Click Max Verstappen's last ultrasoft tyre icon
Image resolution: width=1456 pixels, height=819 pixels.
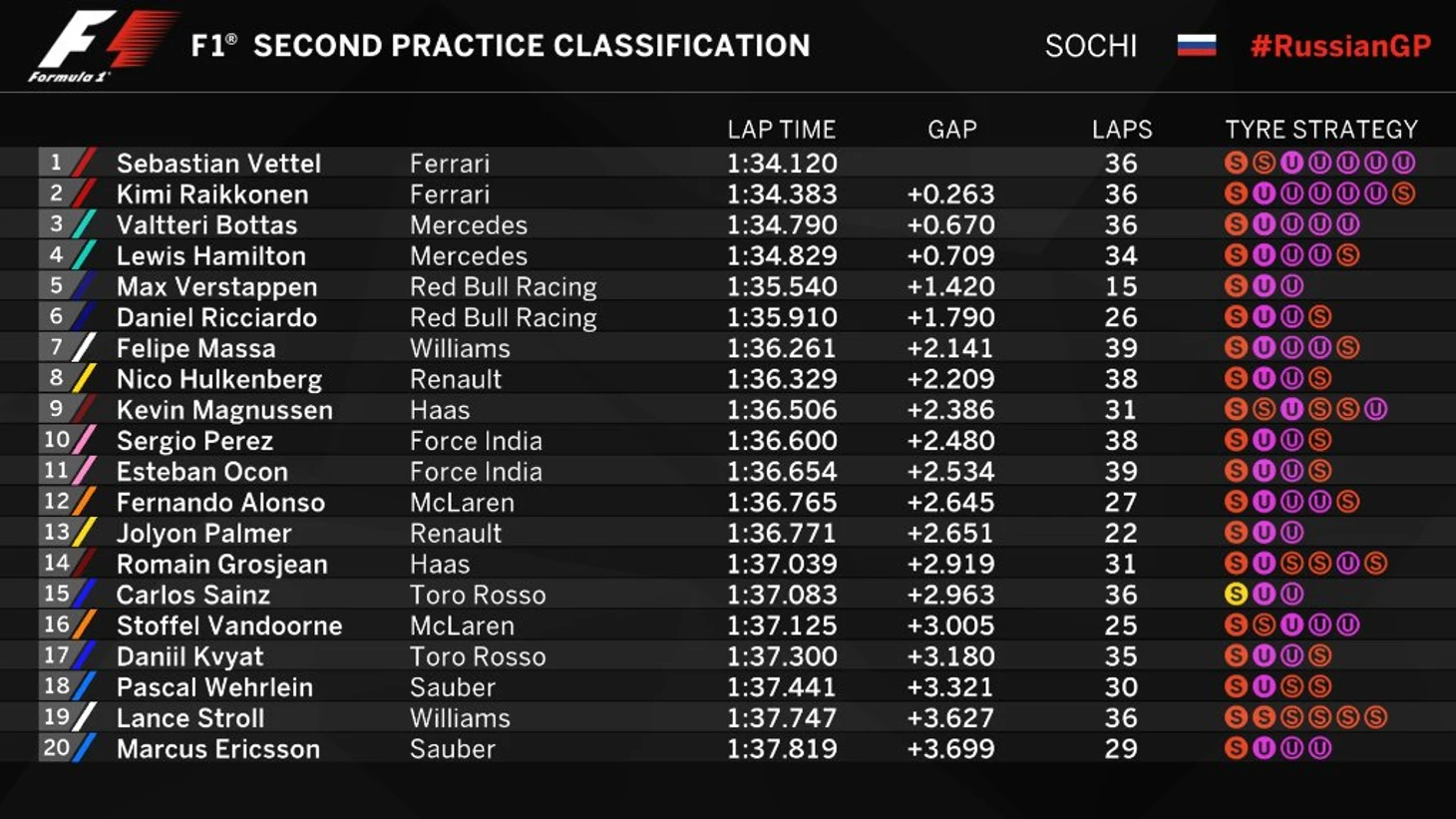[x=1291, y=286]
